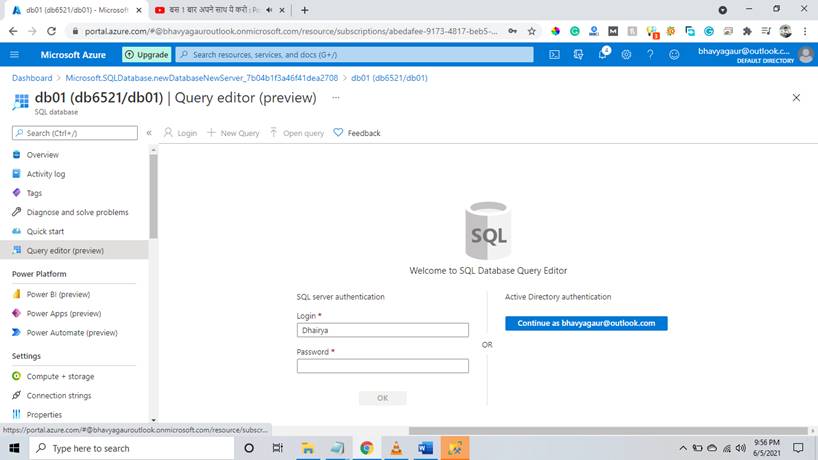Viewport: 818px width, 460px height.
Task: Continue as bhavyagaur@outlook.com
Action: [x=586, y=323]
